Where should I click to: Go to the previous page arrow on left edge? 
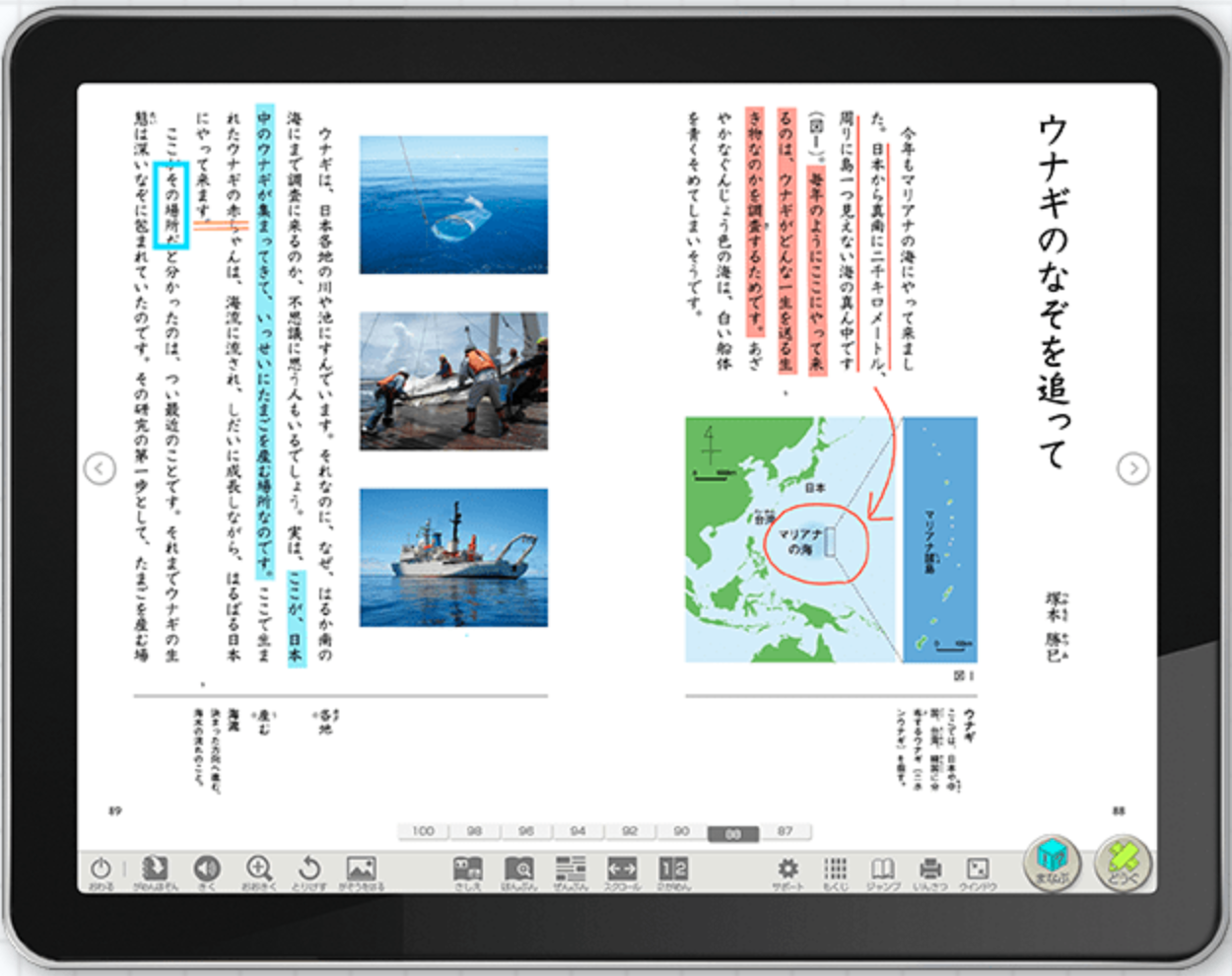tap(100, 468)
